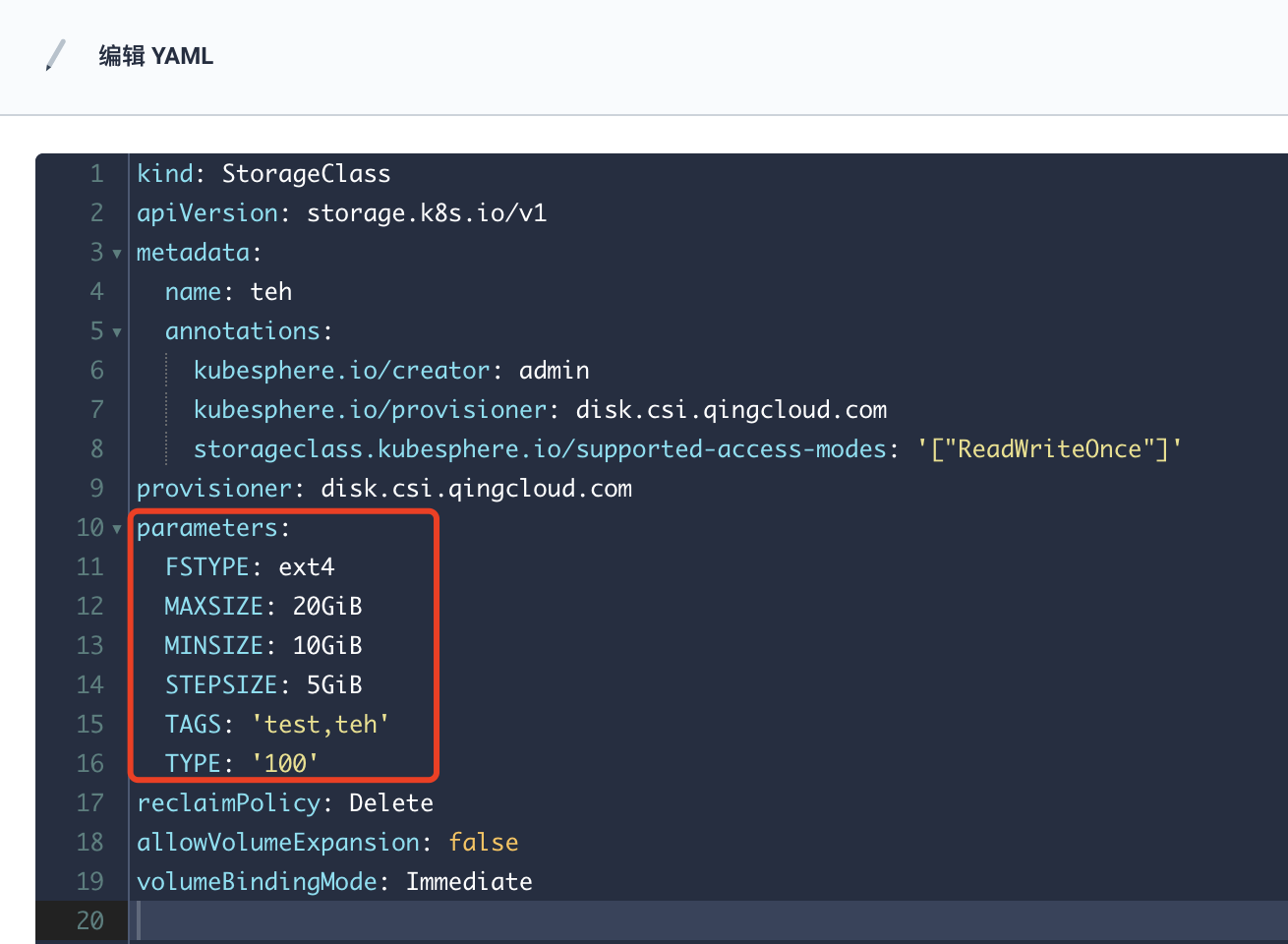Image resolution: width=1288 pixels, height=944 pixels.
Task: Select the 编辑 YAML header title
Action: 155,56
